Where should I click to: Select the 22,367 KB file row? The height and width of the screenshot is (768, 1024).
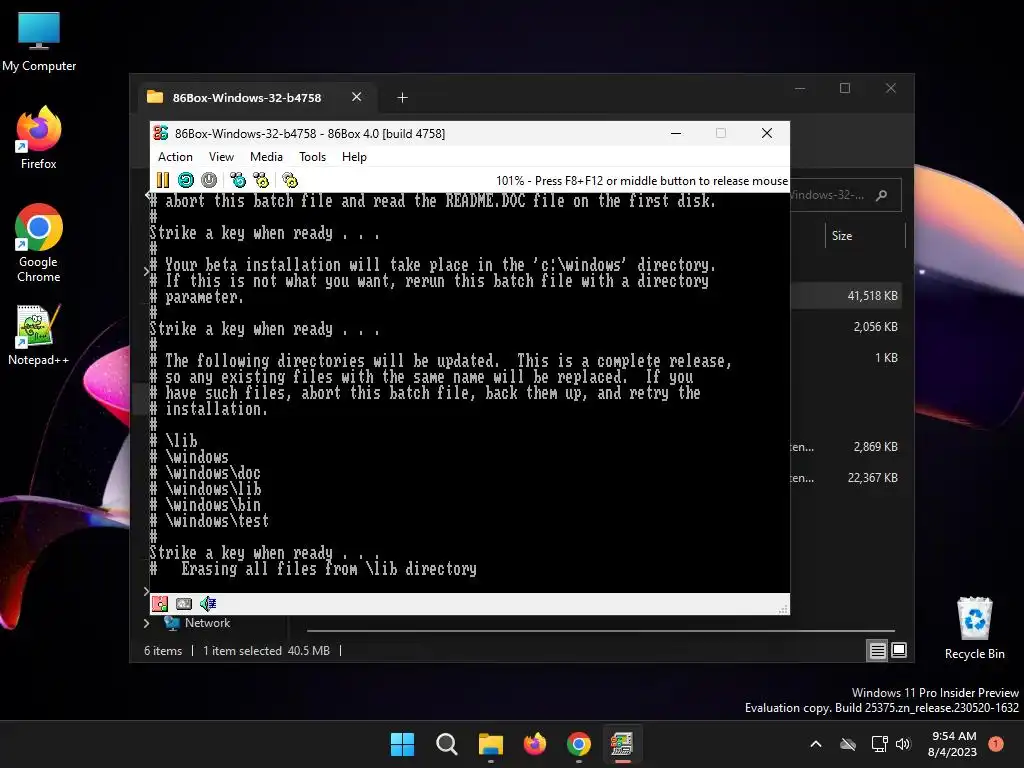pyautogui.click(x=847, y=478)
